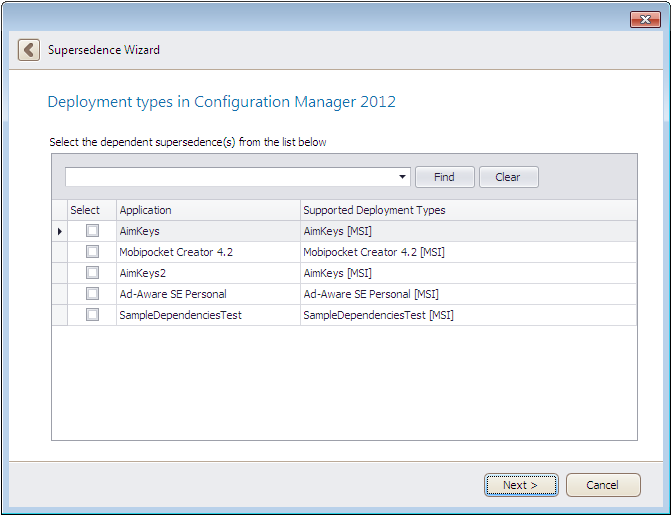
Task: Sort by the Application column header
Action: [208, 210]
